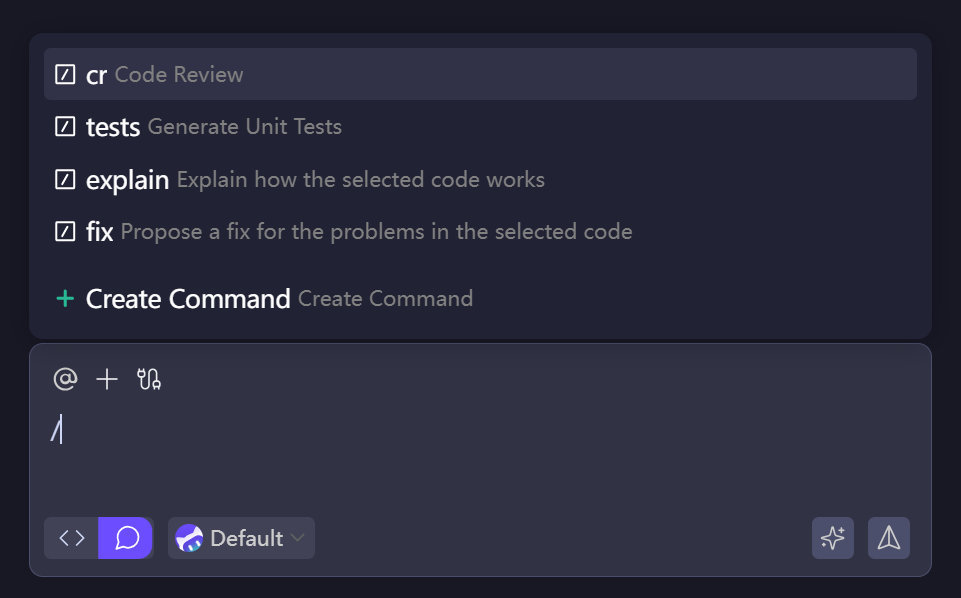Open the tools plug icon
961x598 pixels.
click(x=149, y=379)
